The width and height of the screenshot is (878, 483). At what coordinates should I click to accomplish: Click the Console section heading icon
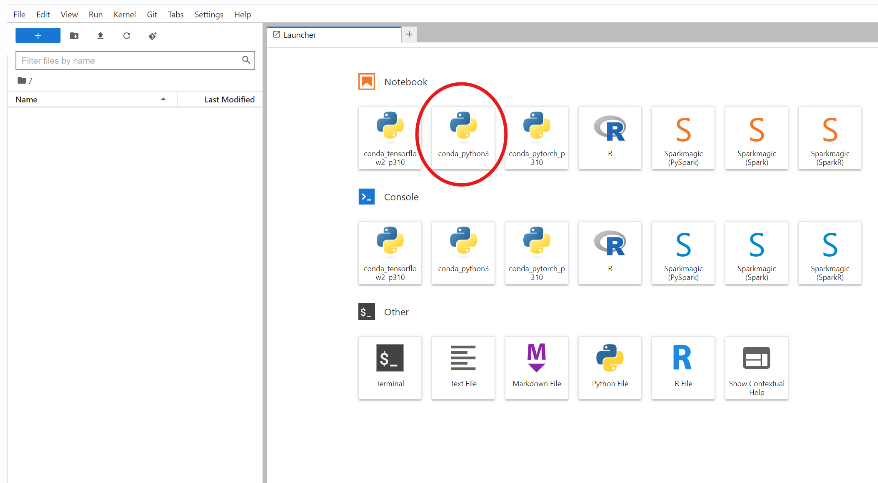tap(367, 196)
